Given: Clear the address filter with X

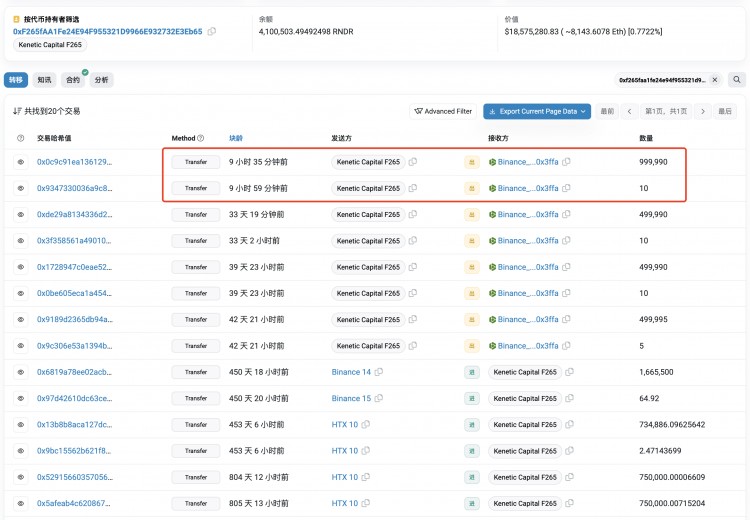Looking at the screenshot, I should tap(715, 80).
